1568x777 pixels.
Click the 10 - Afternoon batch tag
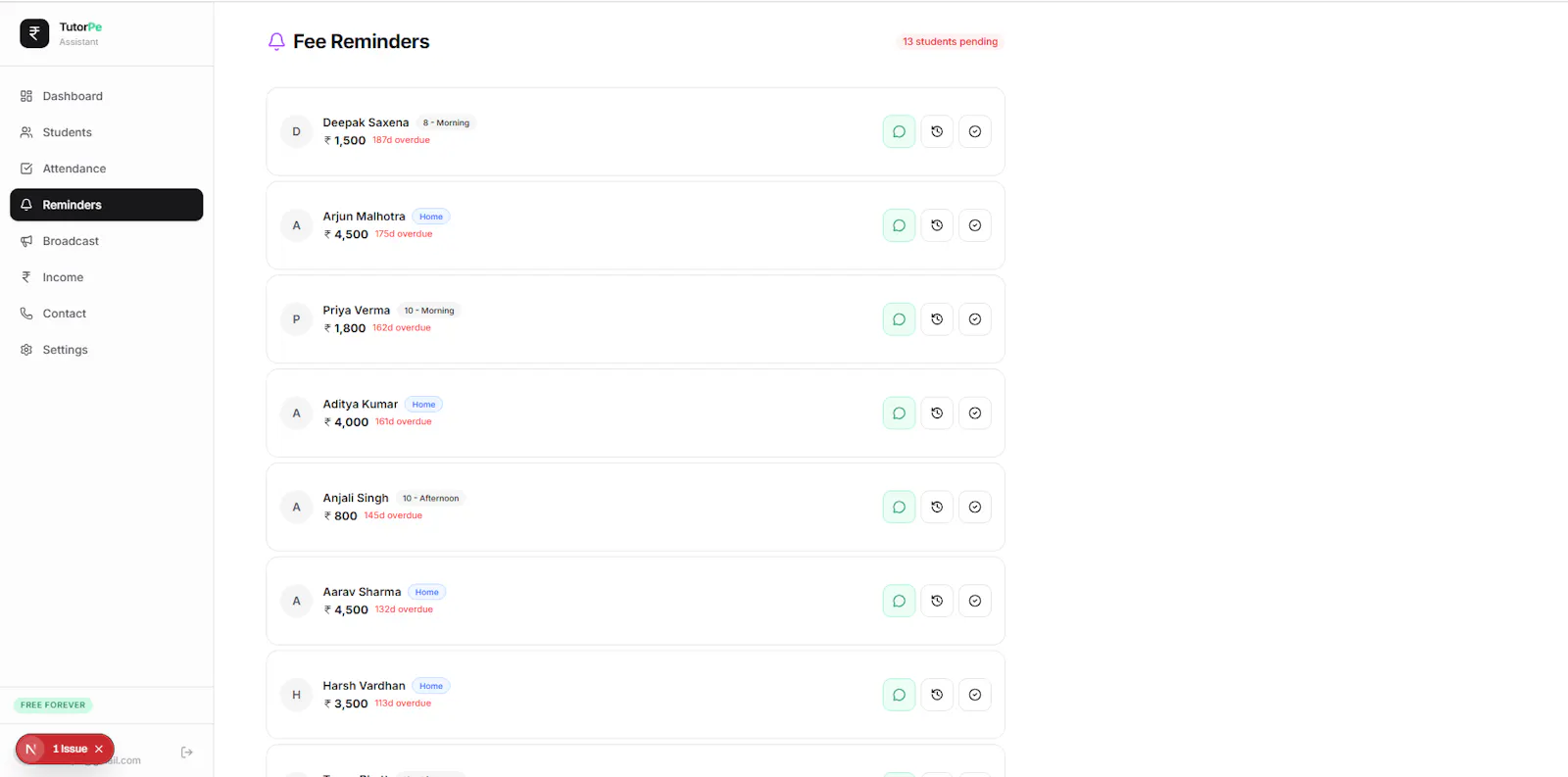coord(430,498)
